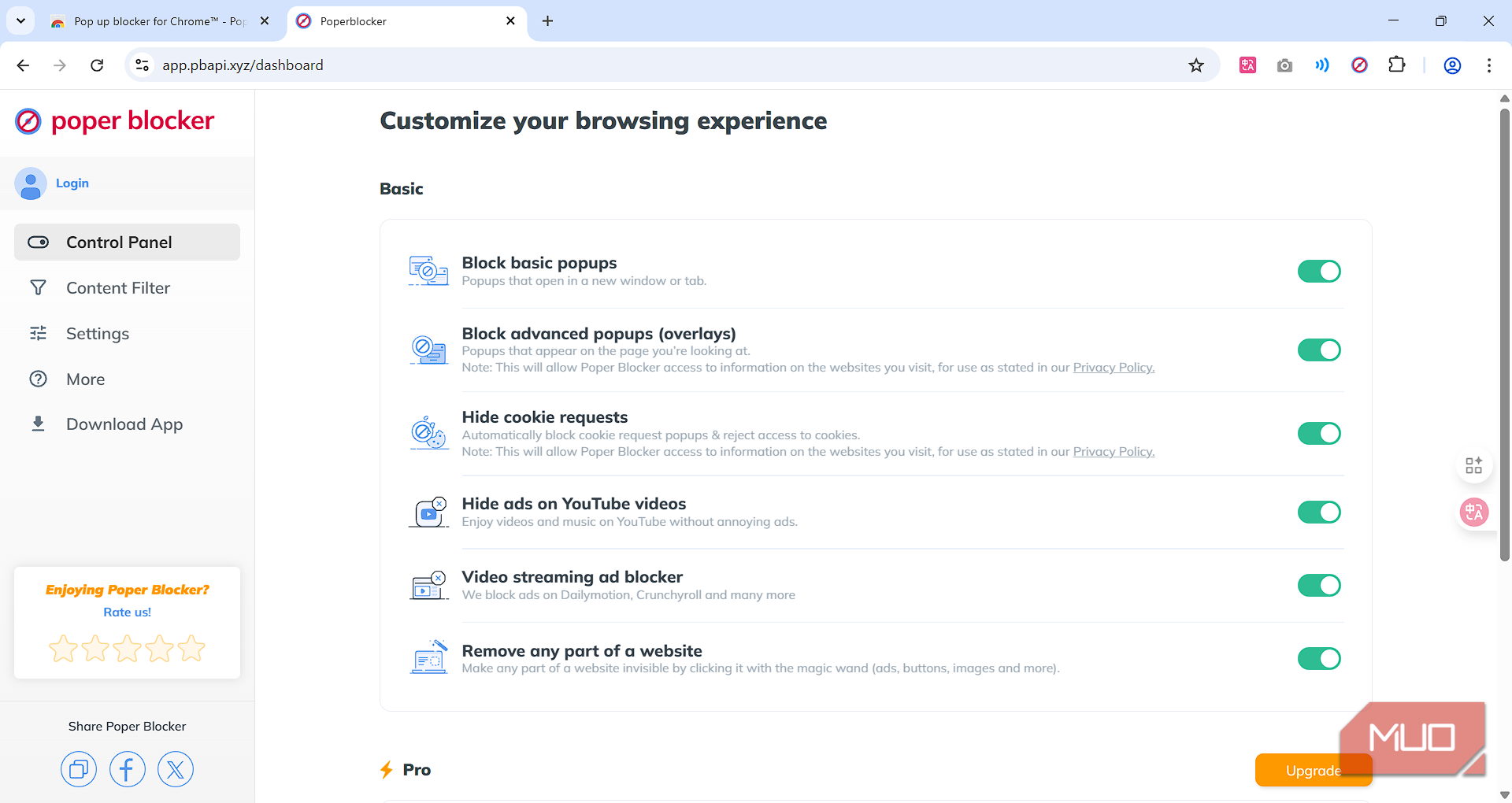
Task: Rate five stars with the last star
Action: tap(191, 649)
